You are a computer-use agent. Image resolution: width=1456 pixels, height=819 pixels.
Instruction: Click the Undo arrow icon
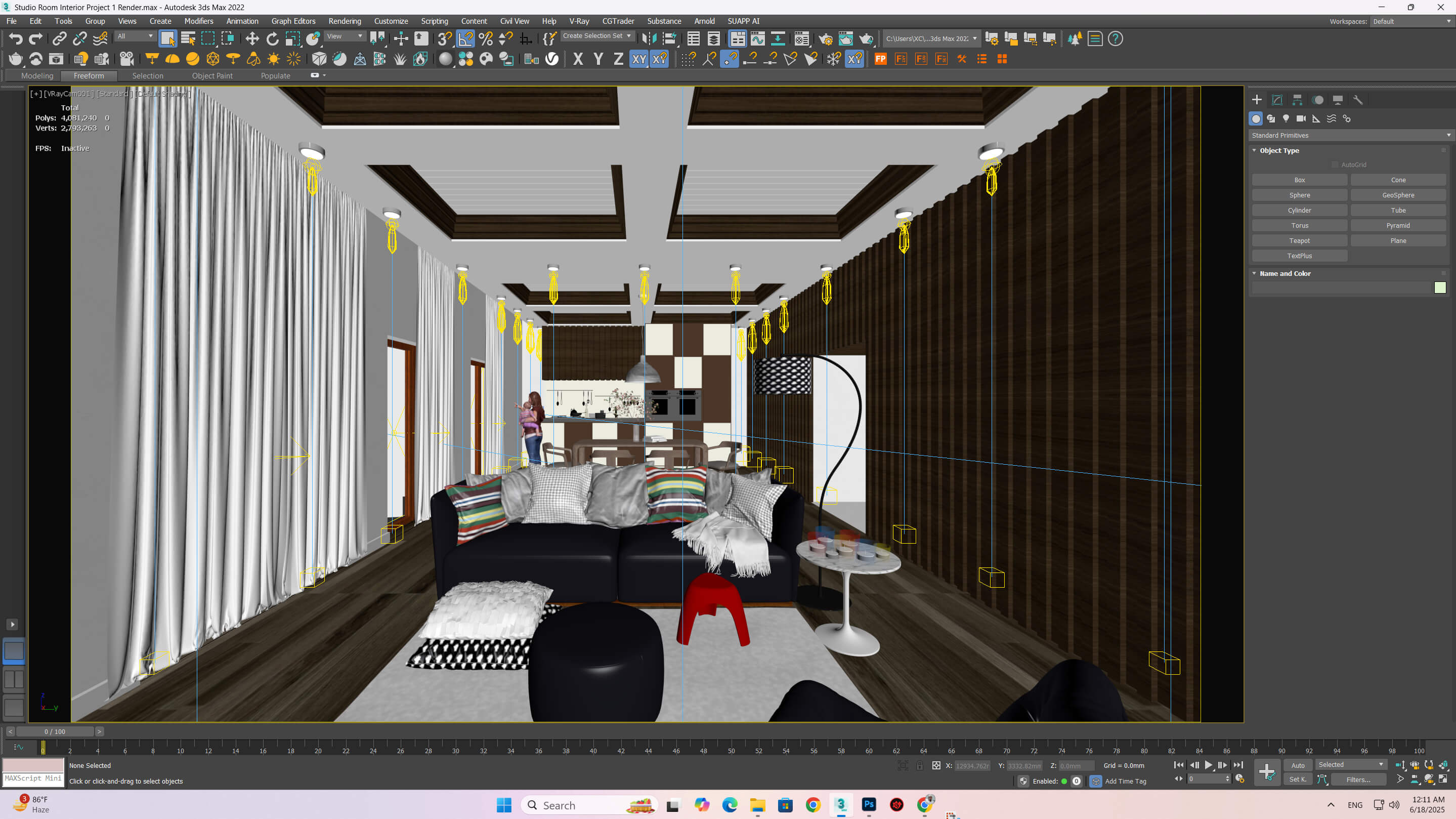[x=16, y=39]
